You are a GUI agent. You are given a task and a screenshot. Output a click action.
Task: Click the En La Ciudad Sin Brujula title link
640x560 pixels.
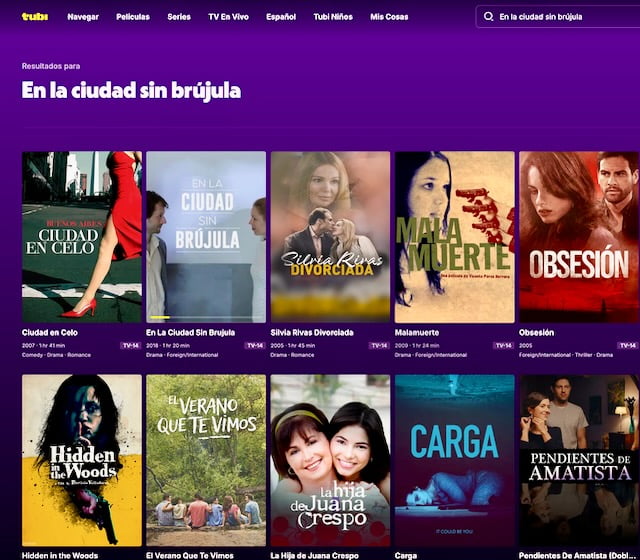point(190,333)
